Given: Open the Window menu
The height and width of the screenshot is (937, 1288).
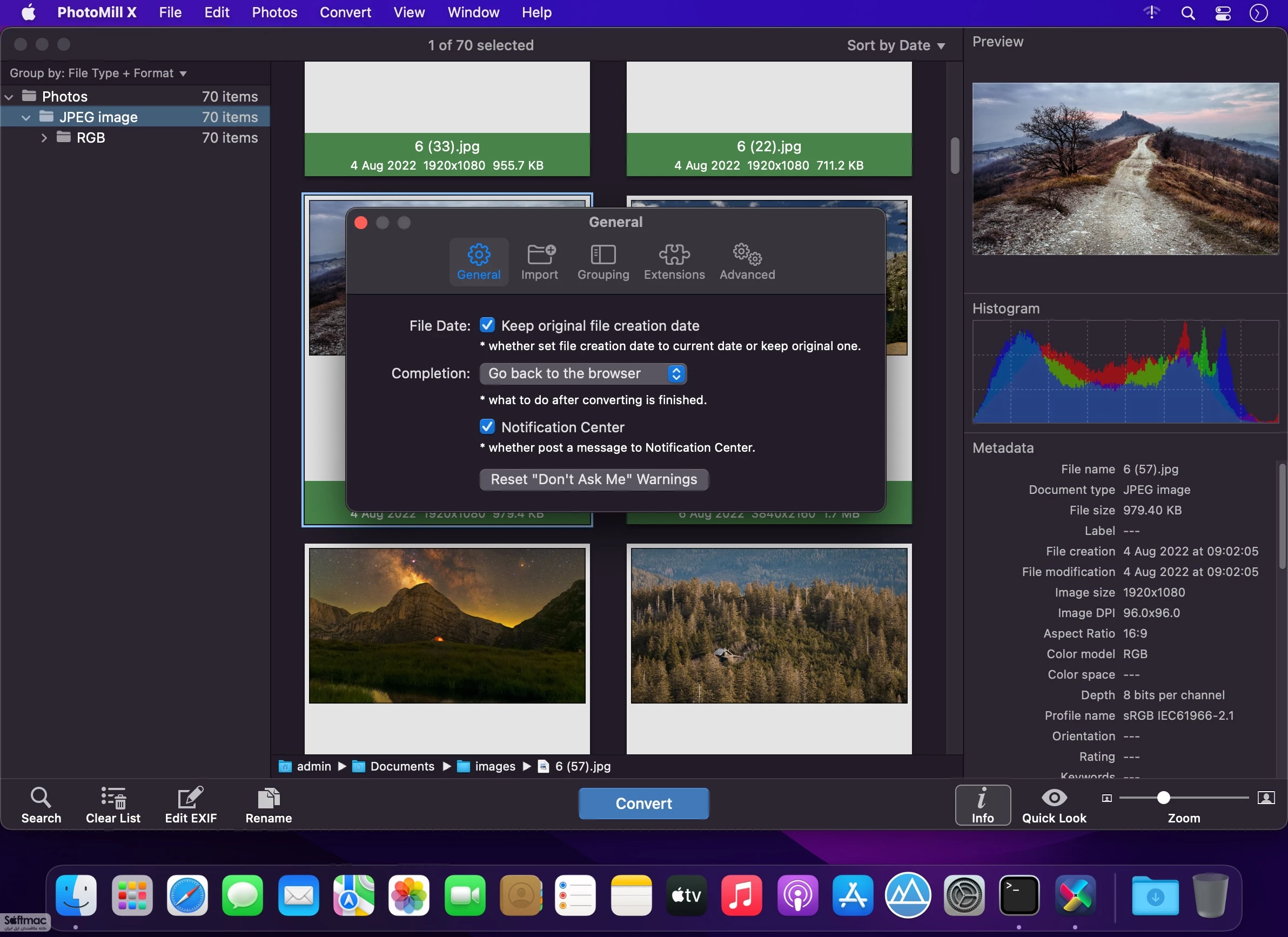Looking at the screenshot, I should (473, 12).
